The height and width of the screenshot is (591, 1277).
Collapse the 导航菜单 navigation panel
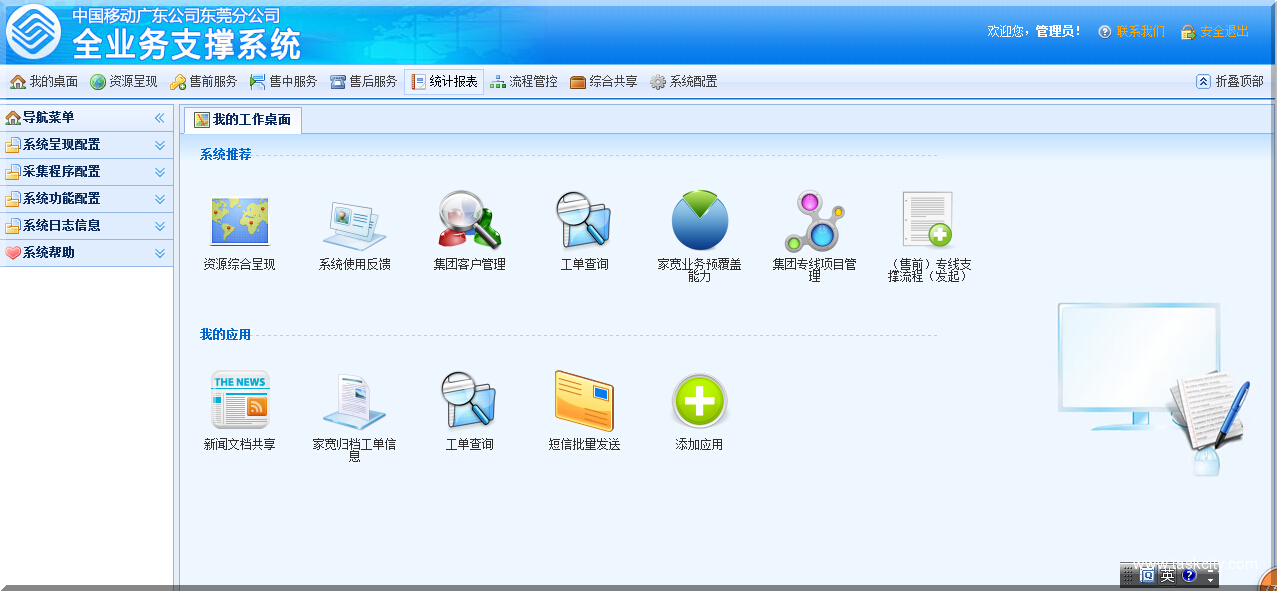coord(159,118)
